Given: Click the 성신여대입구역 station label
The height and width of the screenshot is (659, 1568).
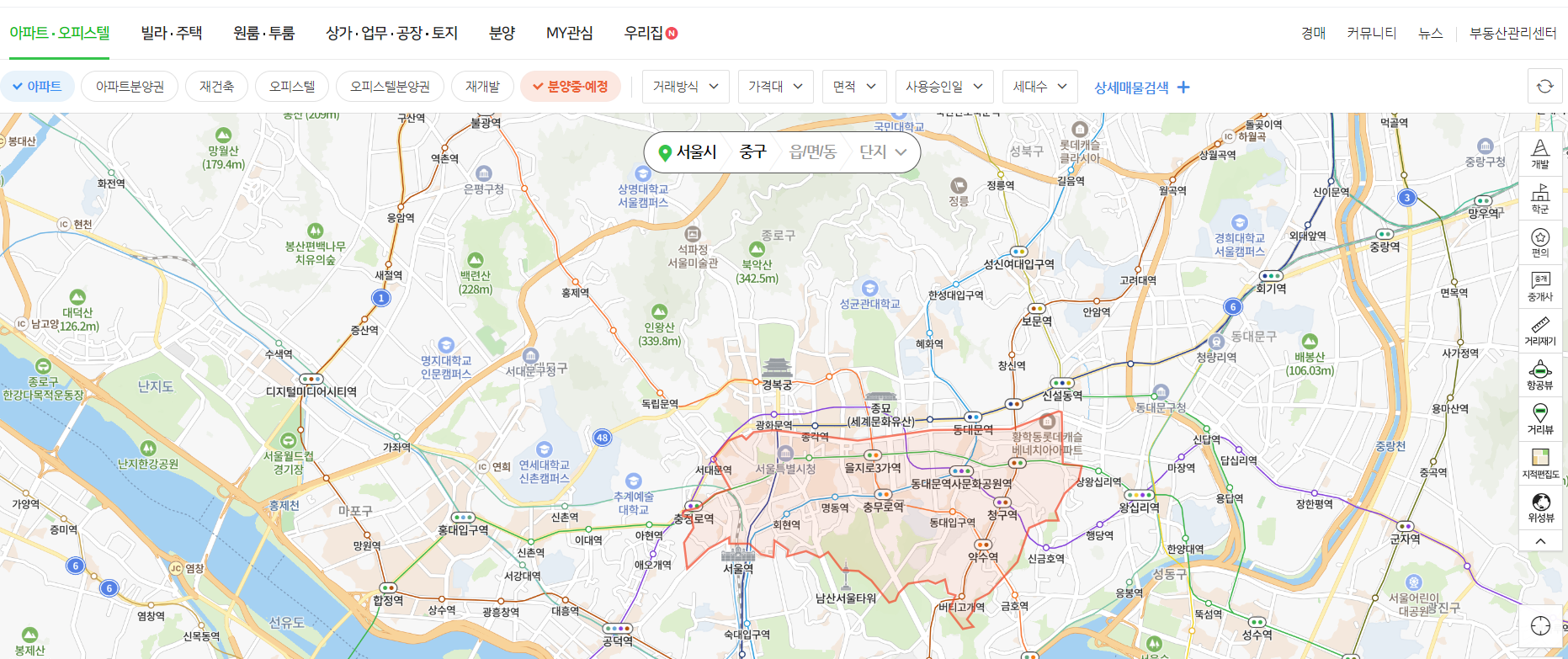Looking at the screenshot, I should [x=1019, y=263].
